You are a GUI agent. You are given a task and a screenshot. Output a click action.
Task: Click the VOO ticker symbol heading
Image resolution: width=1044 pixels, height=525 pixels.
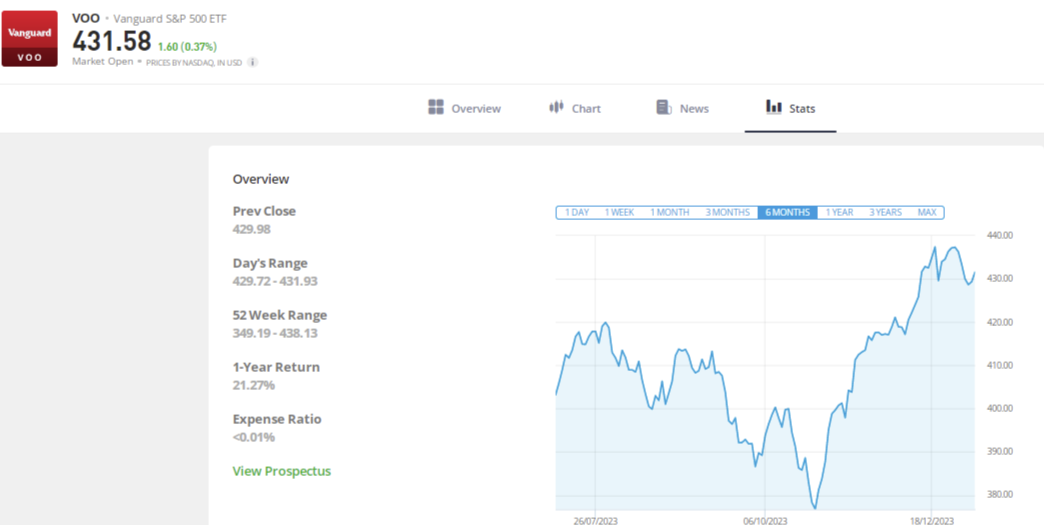point(86,19)
